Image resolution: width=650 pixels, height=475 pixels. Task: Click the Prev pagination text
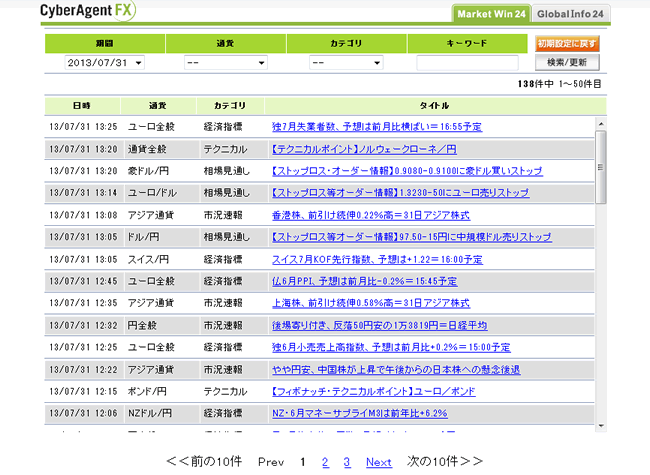(x=271, y=462)
